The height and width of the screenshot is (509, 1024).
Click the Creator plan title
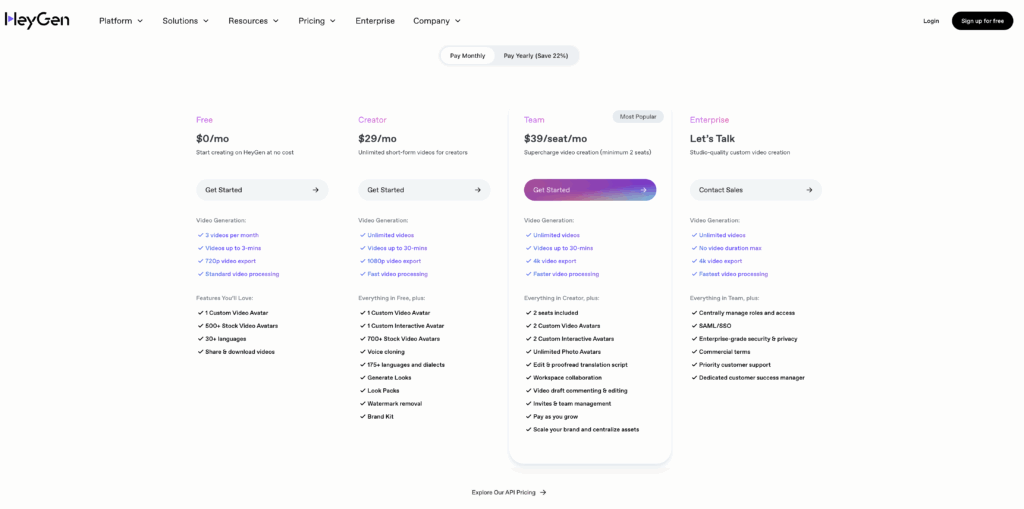[x=372, y=120]
